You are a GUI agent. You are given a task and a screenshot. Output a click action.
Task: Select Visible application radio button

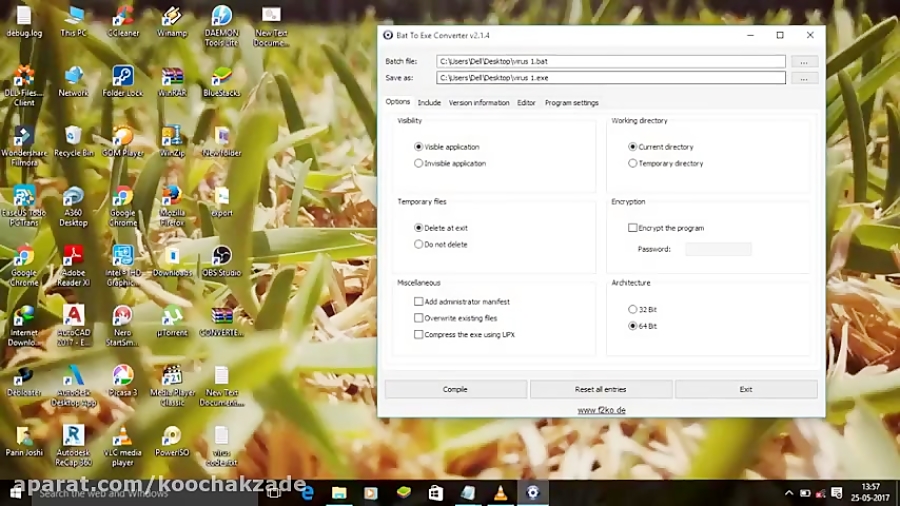(x=447, y=147)
